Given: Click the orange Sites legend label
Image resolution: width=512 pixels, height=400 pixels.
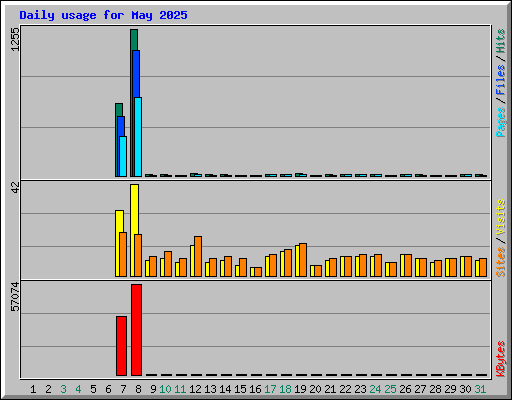Looking at the screenshot, I should [x=501, y=262].
